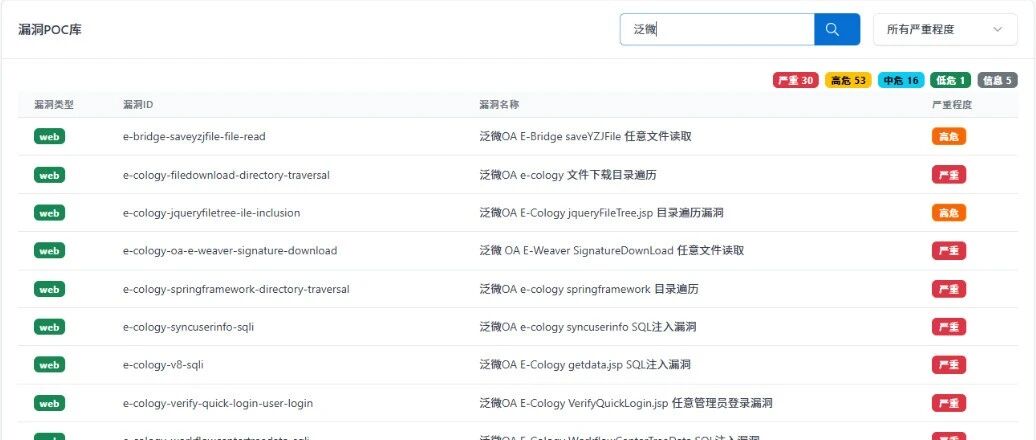Click 严重 badge on e-cology-syncuserinfo-sqli row
The height and width of the screenshot is (440, 1036).
(x=949, y=327)
